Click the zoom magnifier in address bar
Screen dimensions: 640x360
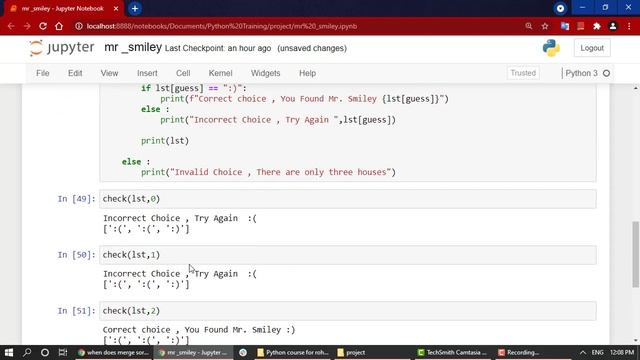(x=529, y=26)
